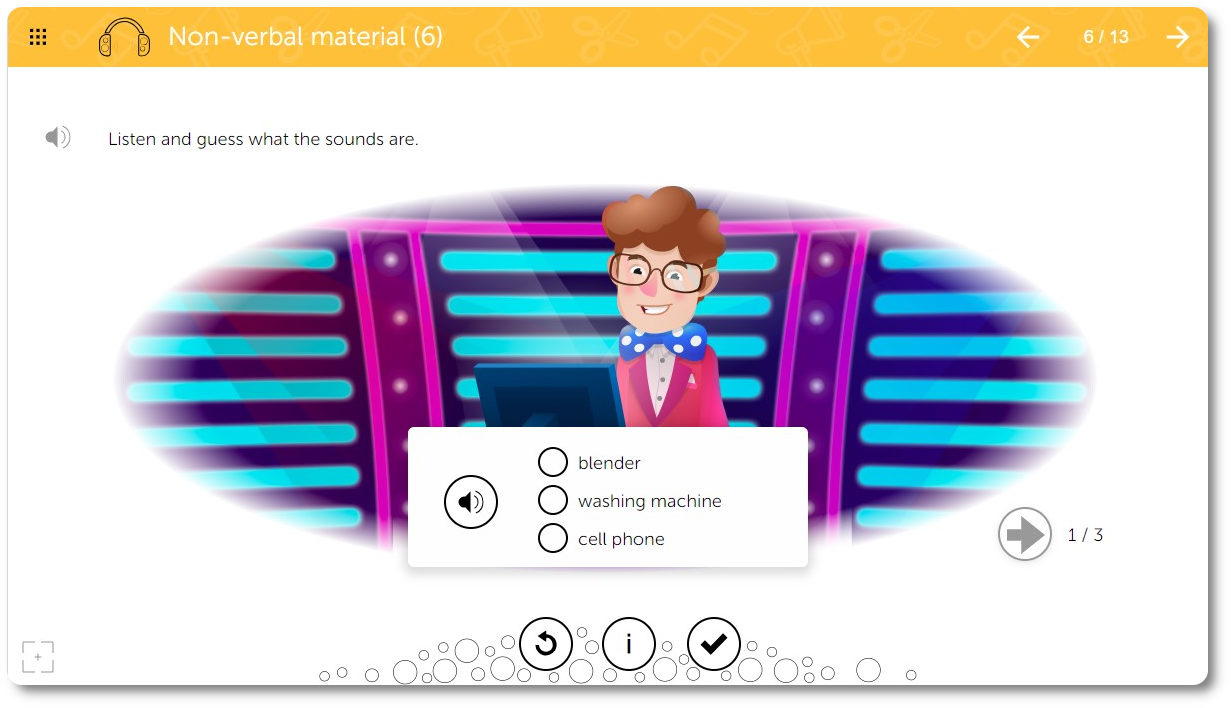Select the blender option
This screenshot has height=708, width=1231.
click(x=553, y=462)
